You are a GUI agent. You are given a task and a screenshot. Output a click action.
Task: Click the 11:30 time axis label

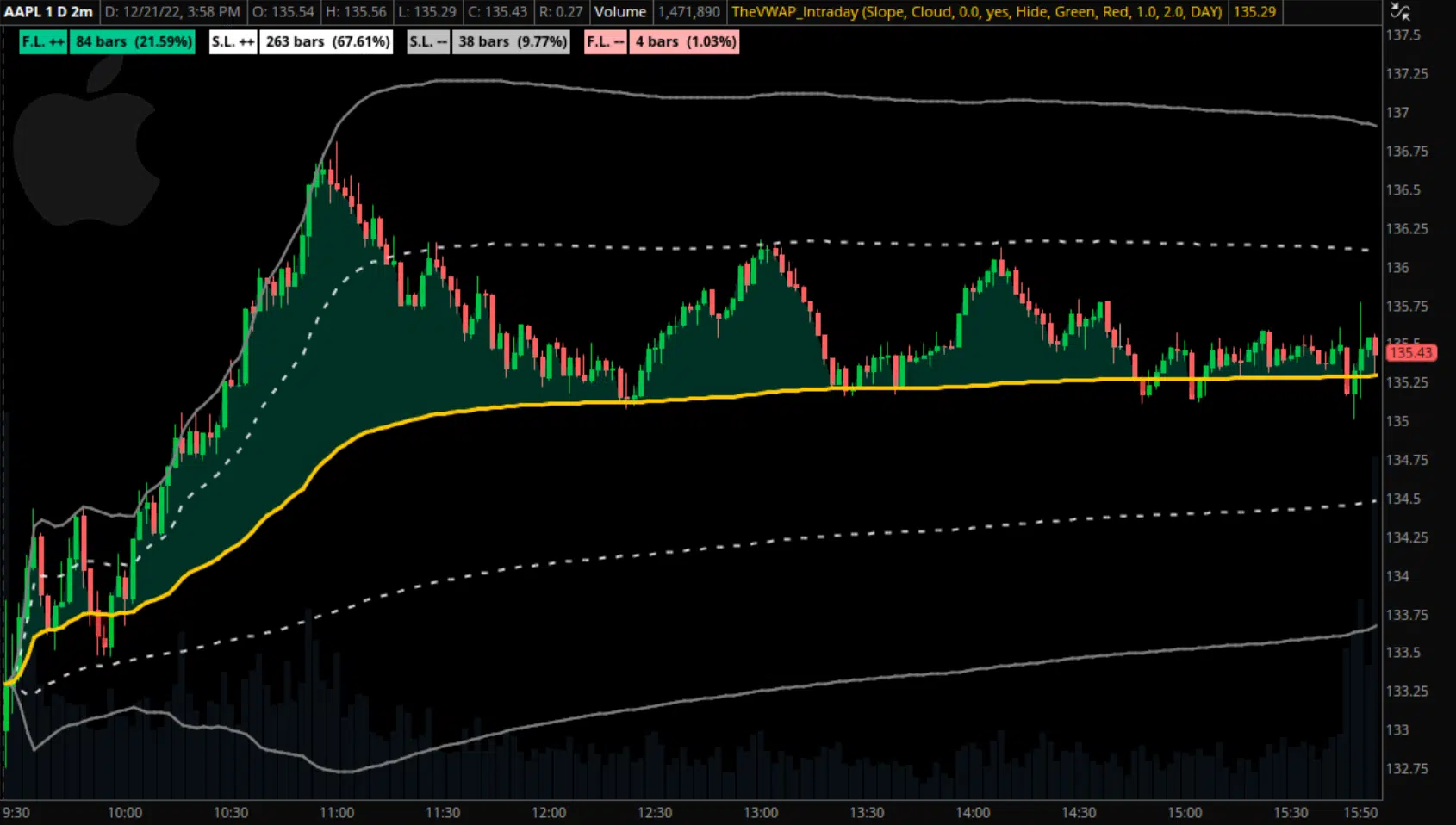[x=443, y=812]
